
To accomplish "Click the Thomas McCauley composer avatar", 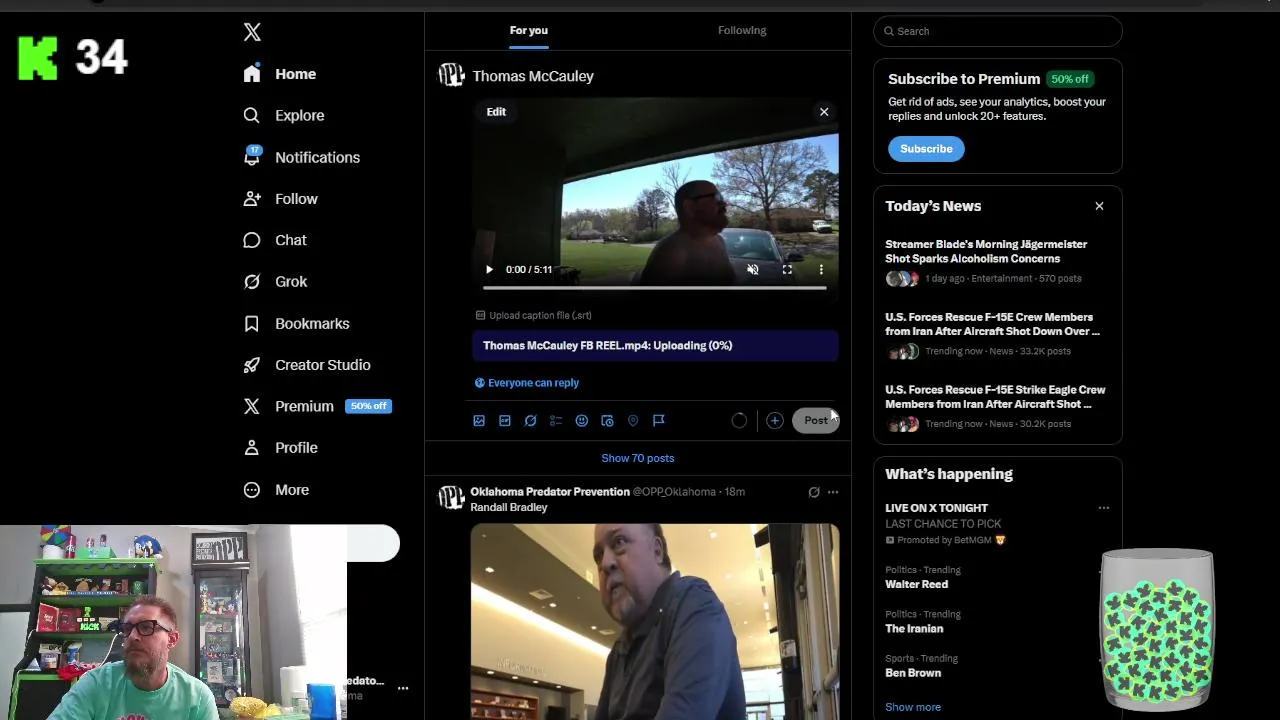I will pos(451,76).
